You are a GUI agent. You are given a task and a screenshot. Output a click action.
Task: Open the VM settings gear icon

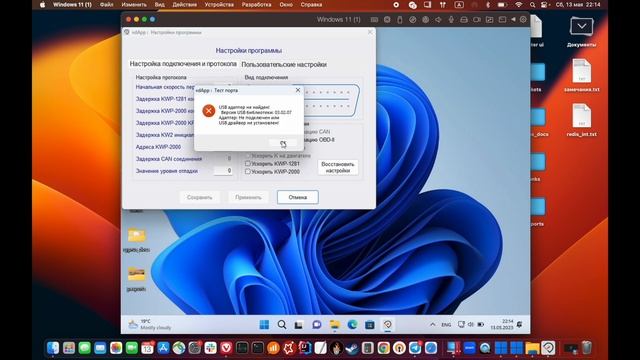523,20
